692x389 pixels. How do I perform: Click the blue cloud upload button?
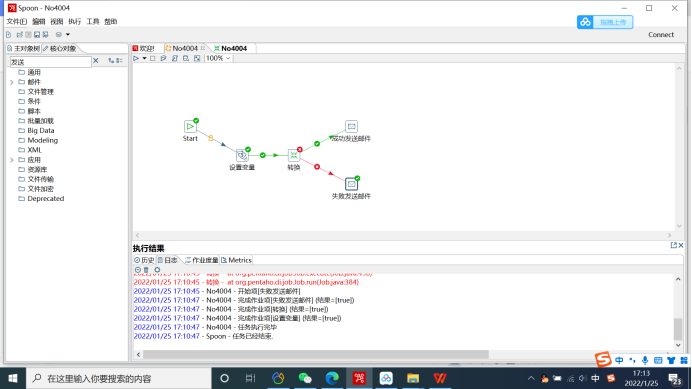tap(605, 22)
